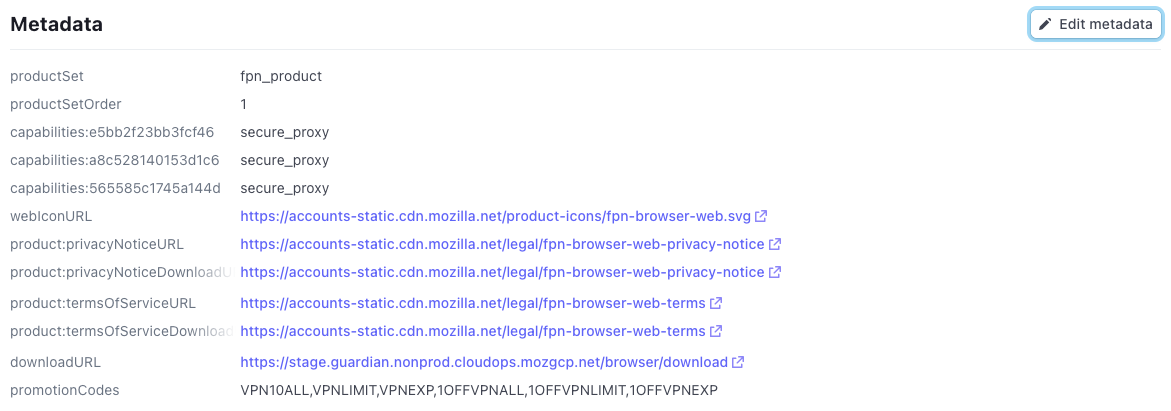The image size is (1171, 411).
Task: Click the capabilities:e5bb2f23bb3fcf46 key label
Action: pyautogui.click(x=112, y=133)
